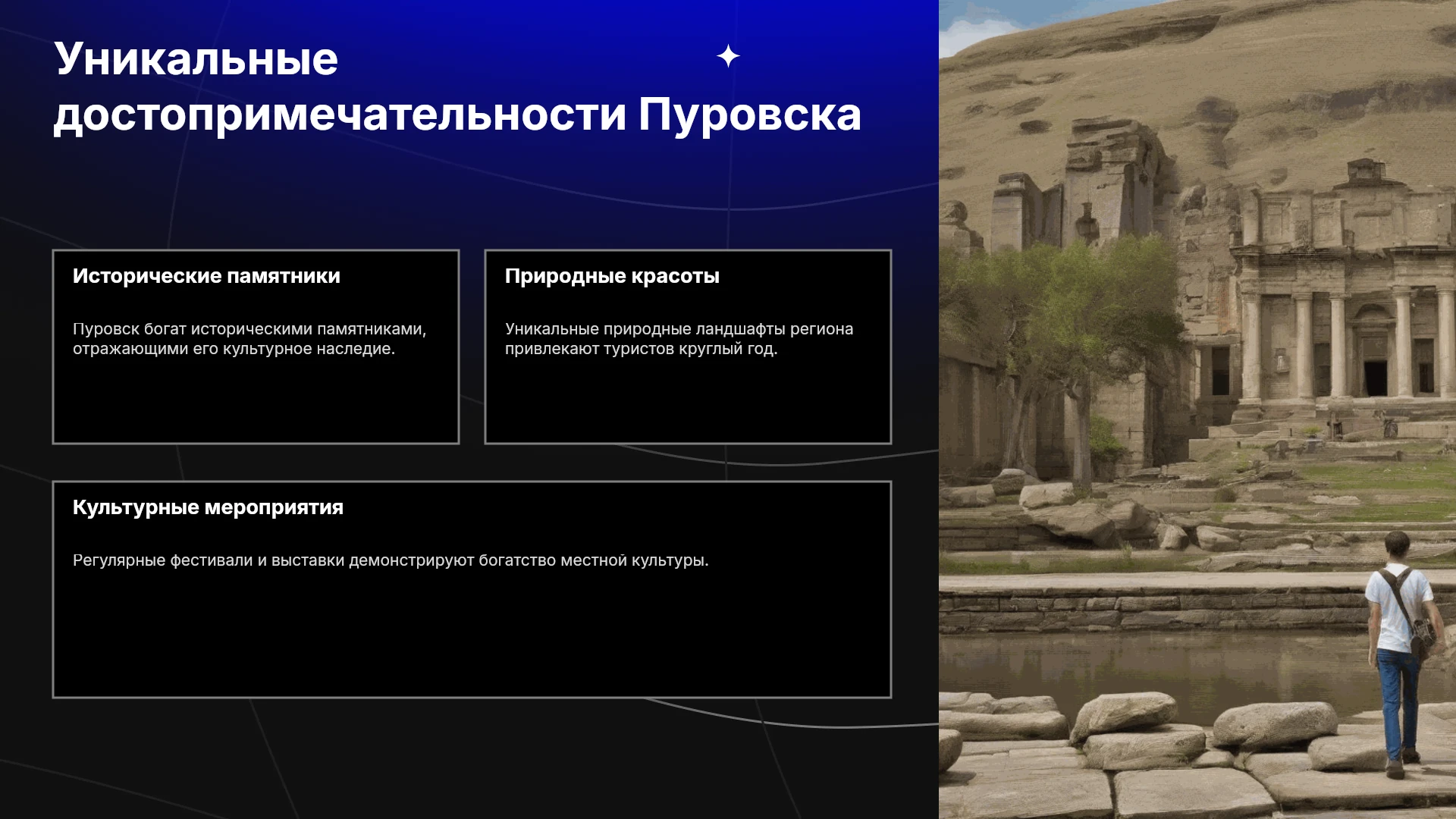Click empty area inside the Природные красоты card

point(688,402)
